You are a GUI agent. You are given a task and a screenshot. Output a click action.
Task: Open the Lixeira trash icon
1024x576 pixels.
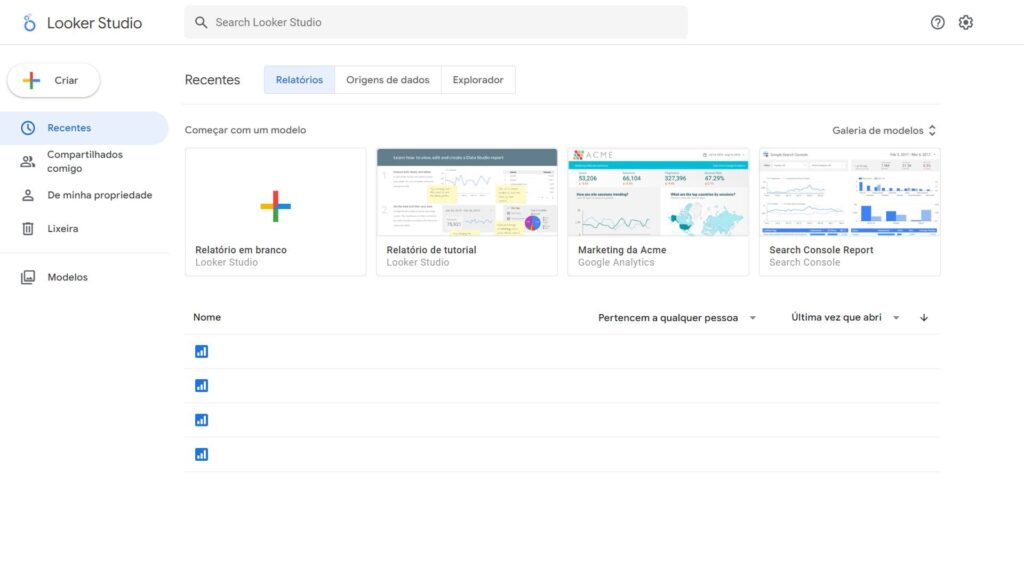29,228
